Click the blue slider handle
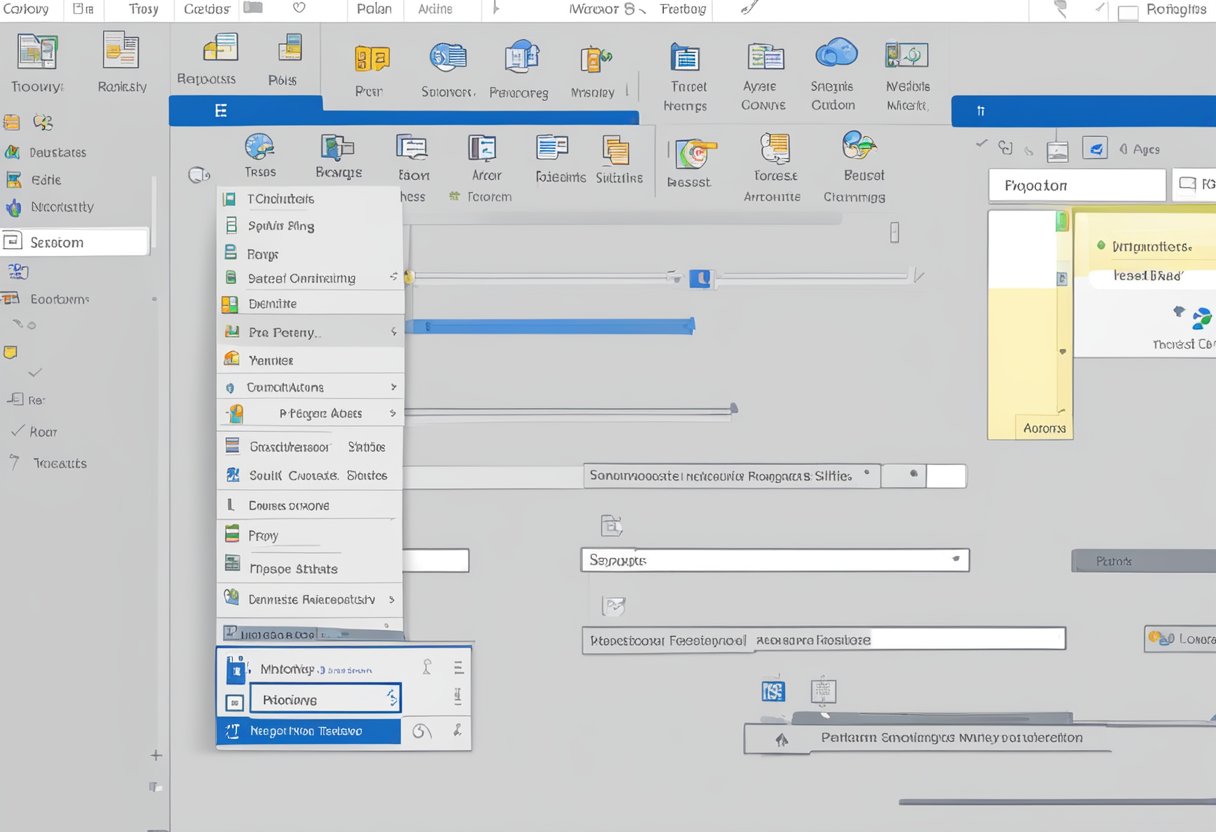Image resolution: width=1216 pixels, height=832 pixels. coord(700,278)
